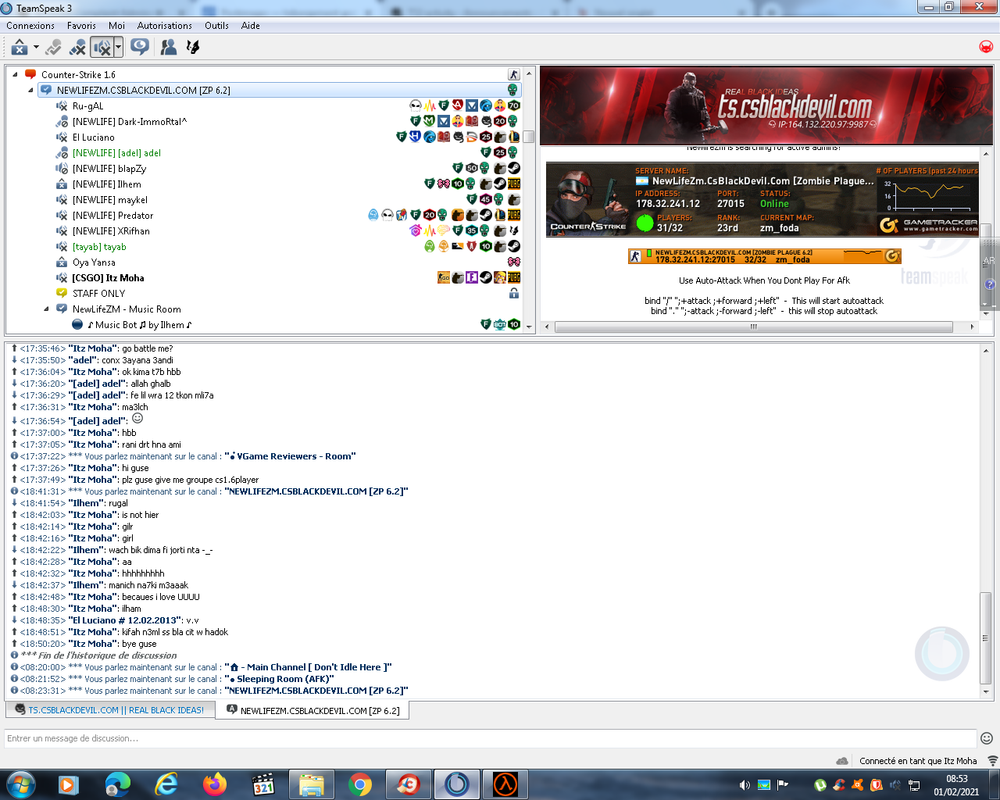Viewport: 1000px width, 800px height.
Task: Select the STAFF ONLY channel
Action: coord(98,294)
